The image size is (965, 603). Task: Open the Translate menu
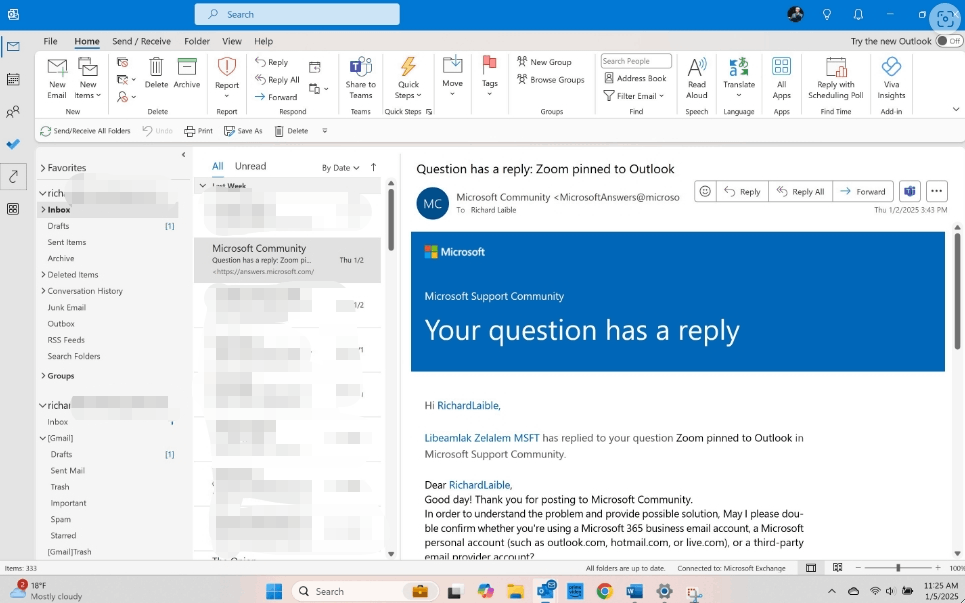(739, 78)
